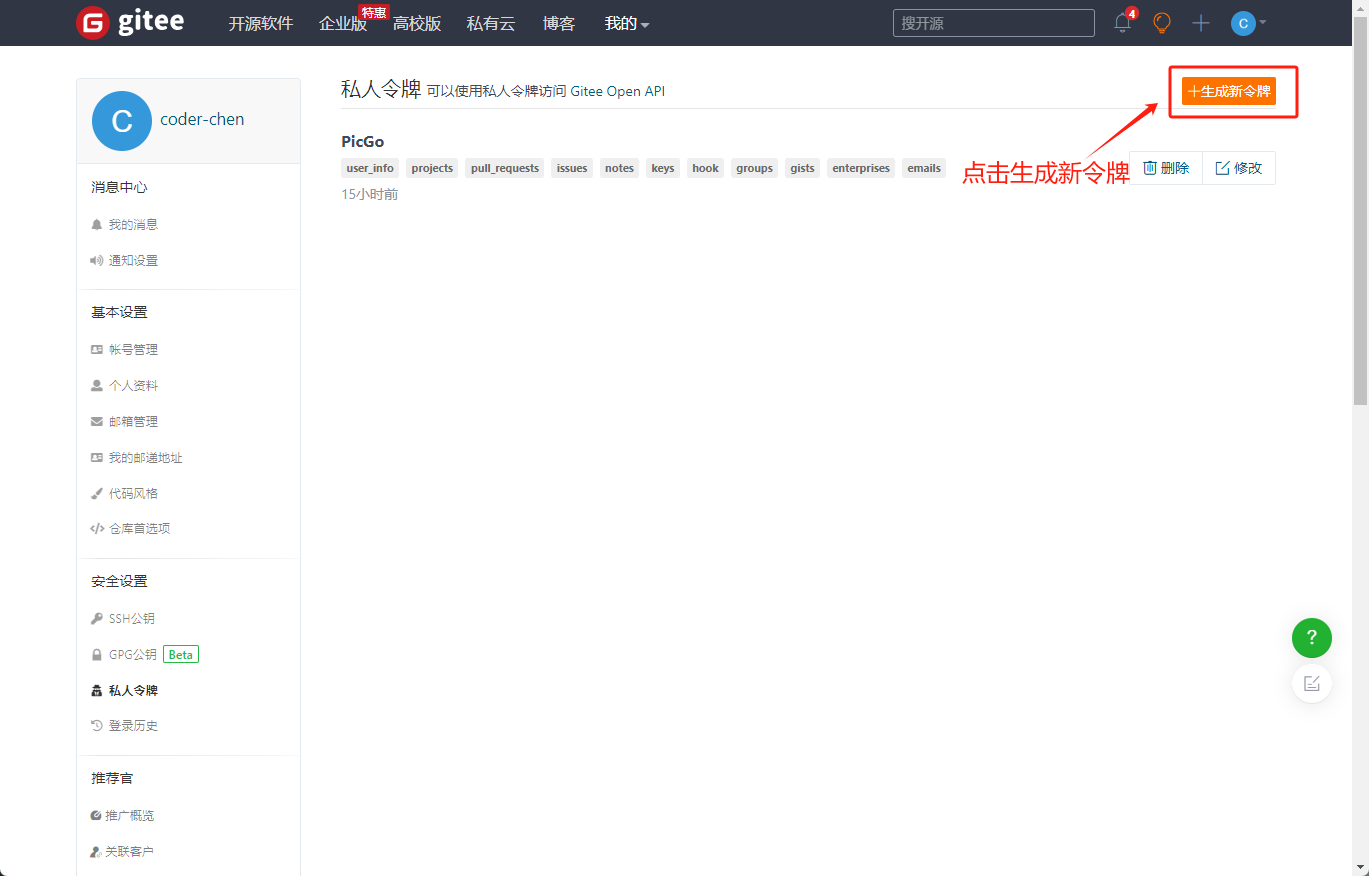1369x876 pixels.
Task: Open 代码风格 settings
Action: coord(133,494)
